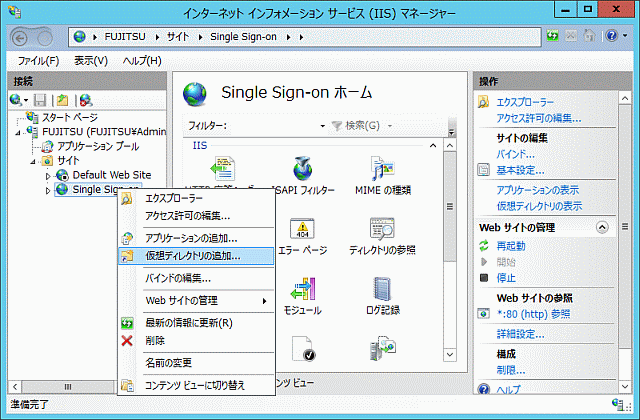Click the Forward navigation arrow button
This screenshot has height=420, width=640.
[44, 38]
